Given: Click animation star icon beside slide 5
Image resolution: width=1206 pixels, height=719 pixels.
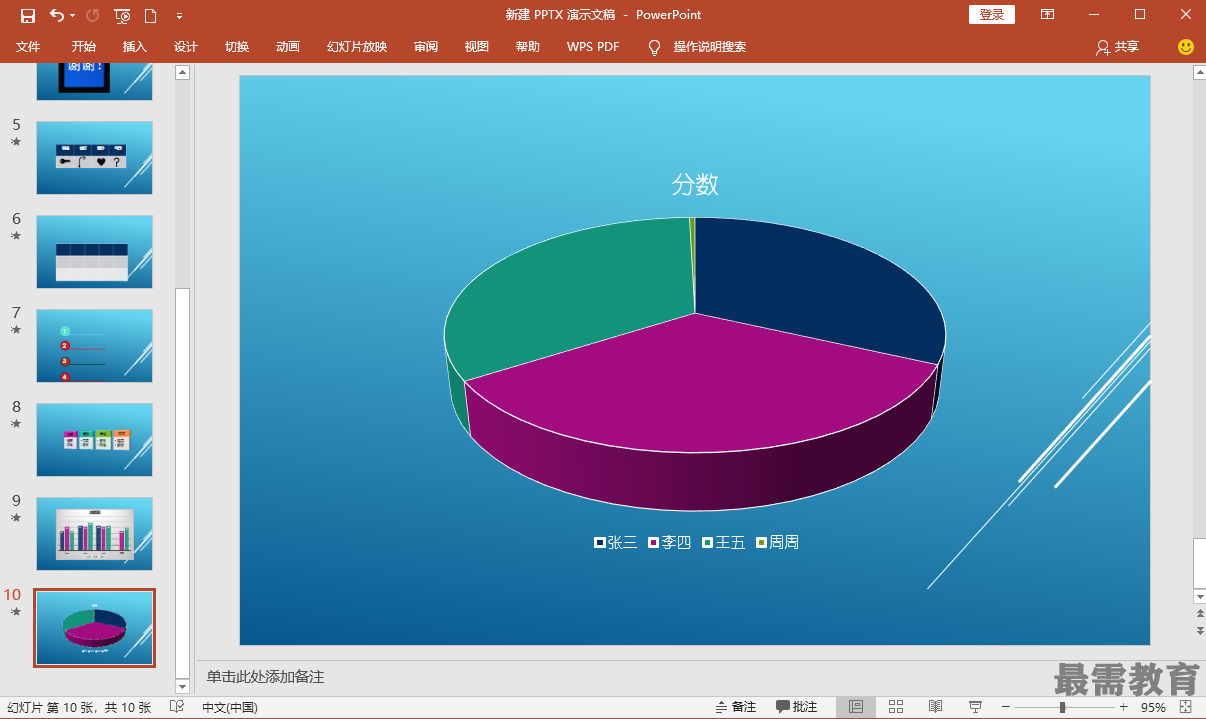Looking at the screenshot, I should click(x=16, y=142).
